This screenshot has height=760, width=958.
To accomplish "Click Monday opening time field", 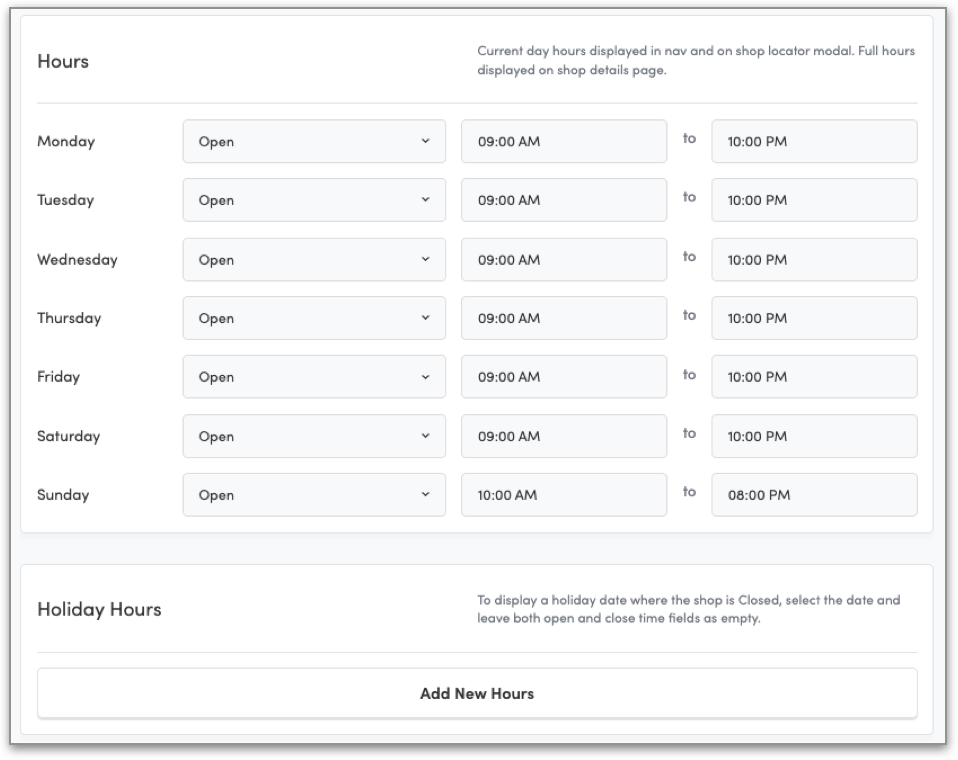I will [563, 141].
